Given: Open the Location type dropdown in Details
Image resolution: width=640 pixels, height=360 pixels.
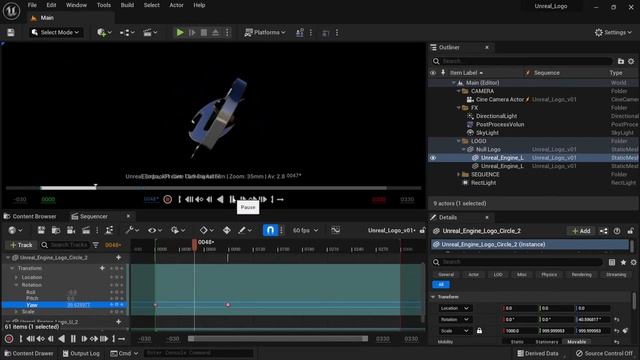Looking at the screenshot, I should (455, 308).
